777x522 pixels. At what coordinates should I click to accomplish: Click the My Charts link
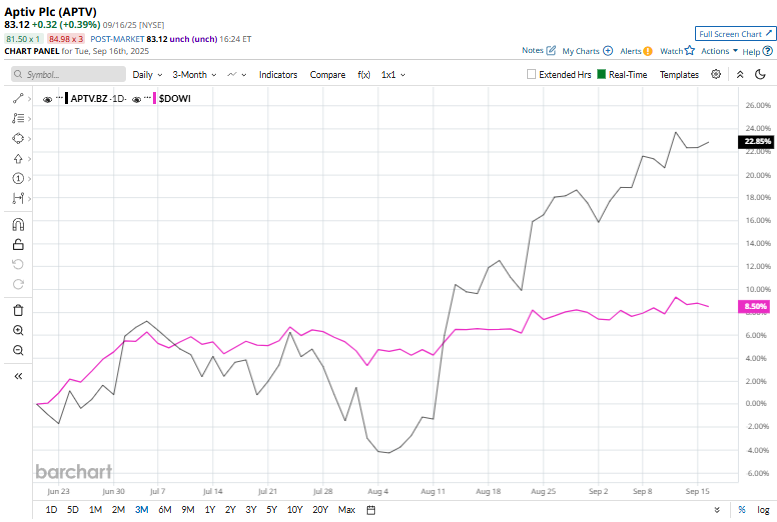pos(581,51)
